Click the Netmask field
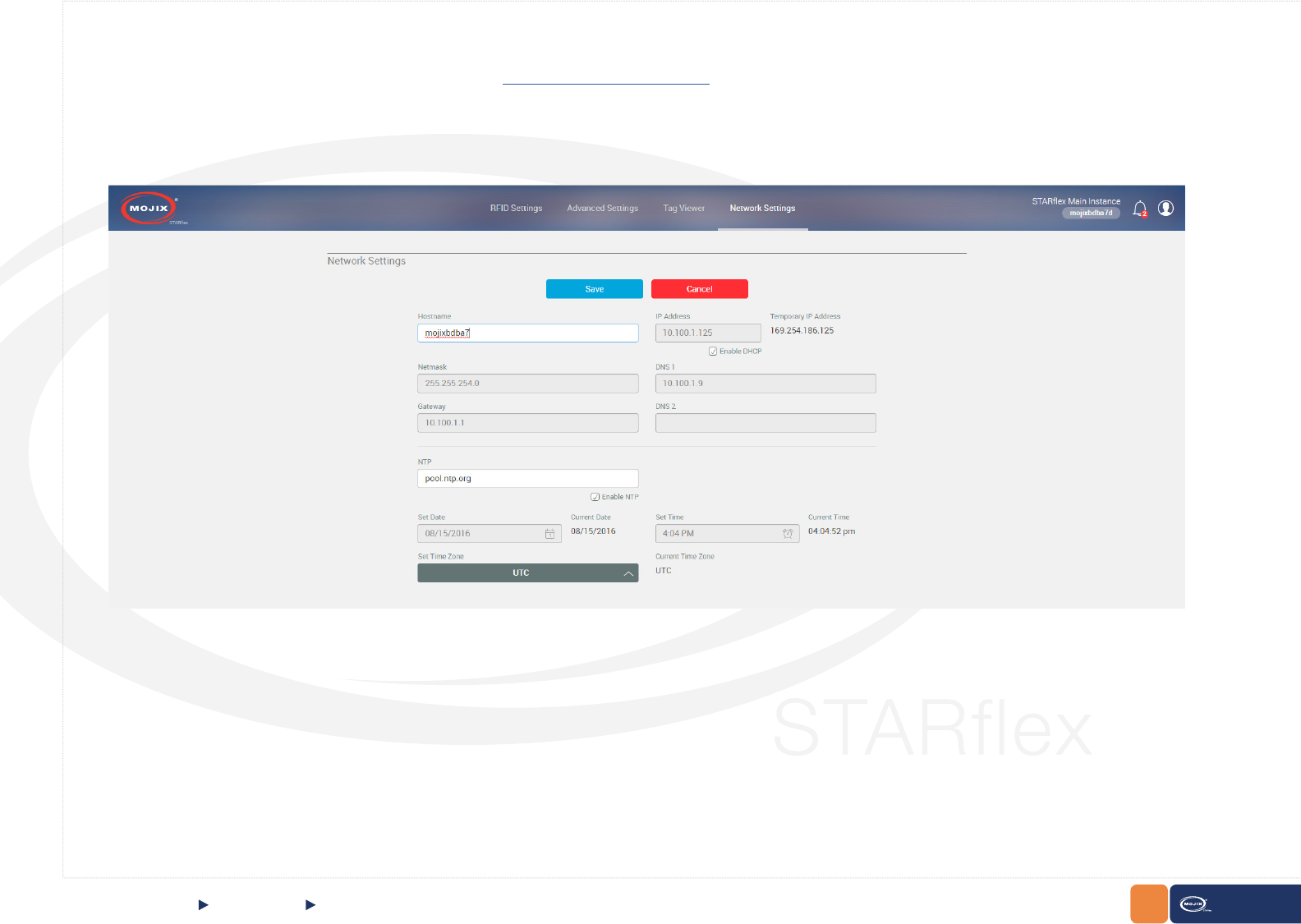This screenshot has height=924, width=1301. coord(528,384)
